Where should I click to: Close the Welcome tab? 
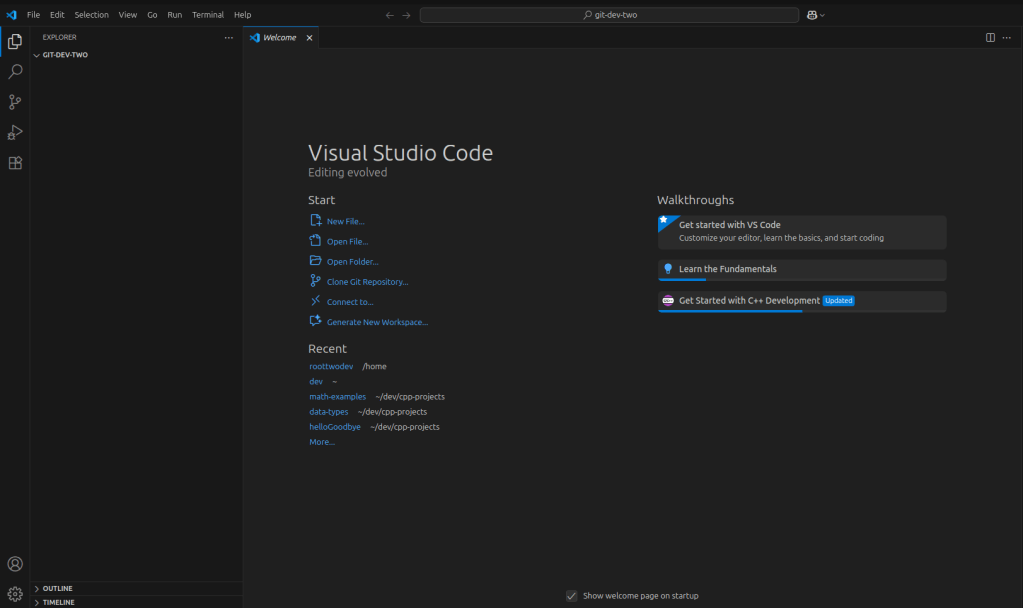tap(309, 38)
